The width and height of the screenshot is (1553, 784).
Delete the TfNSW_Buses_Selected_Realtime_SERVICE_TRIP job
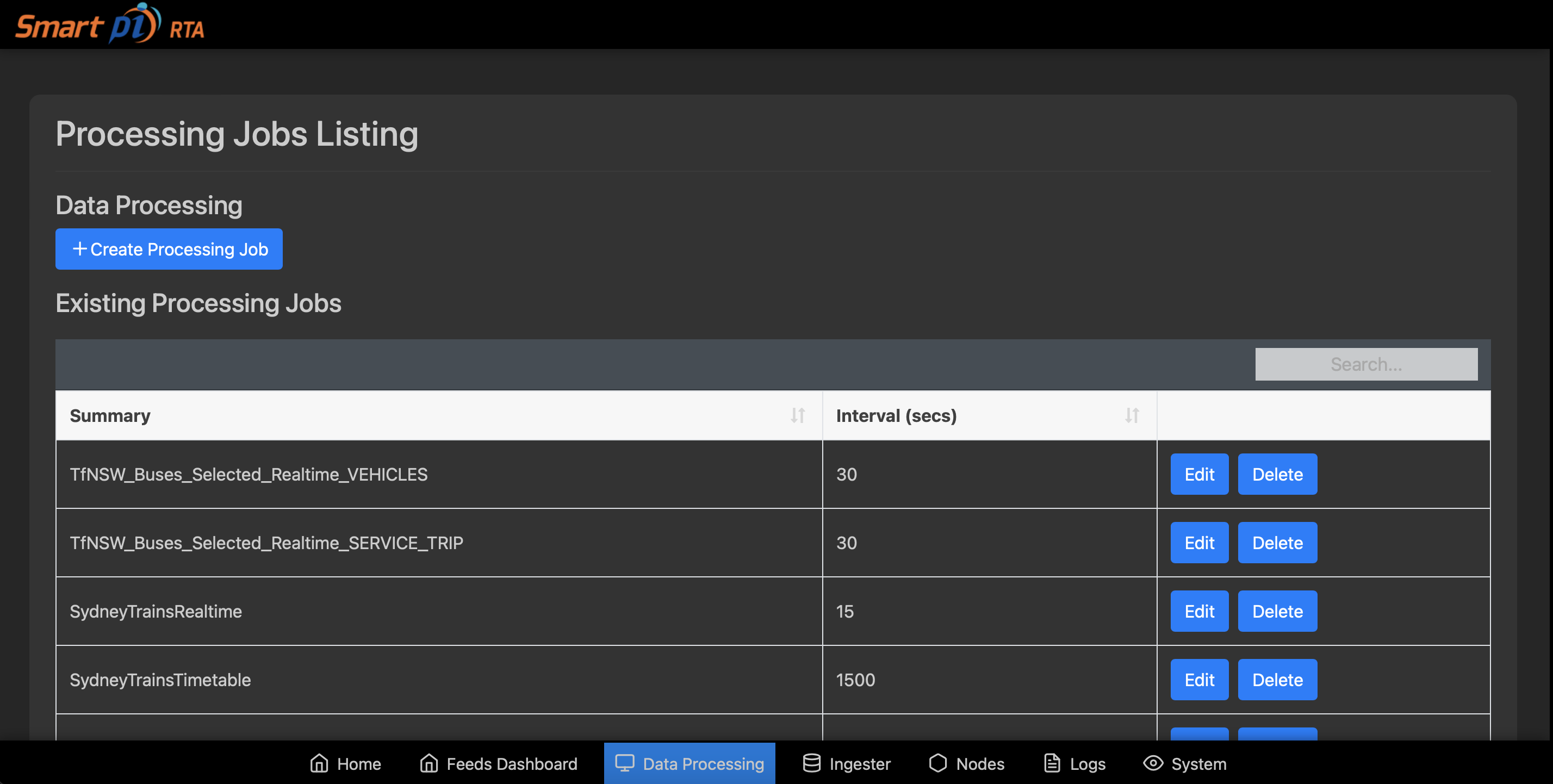(1277, 543)
